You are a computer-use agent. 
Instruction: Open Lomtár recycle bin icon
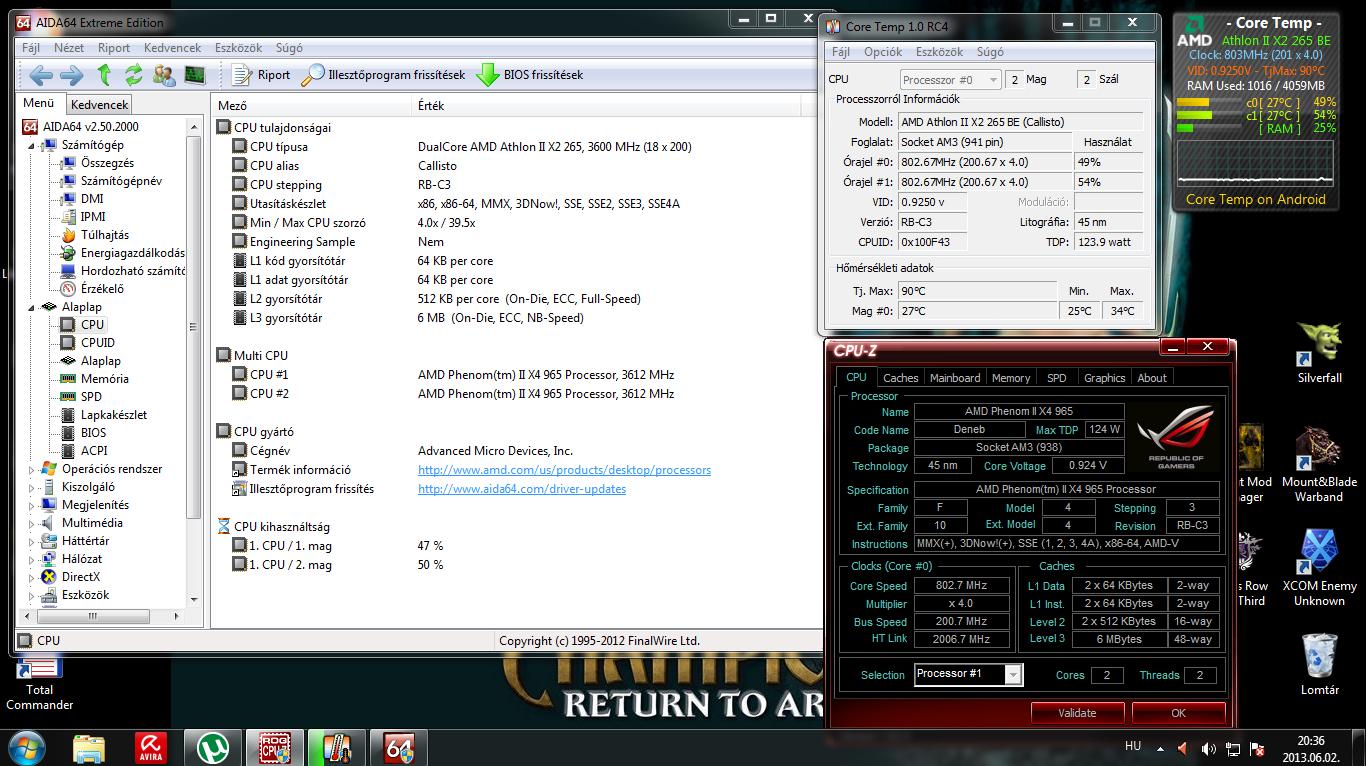(1319, 664)
